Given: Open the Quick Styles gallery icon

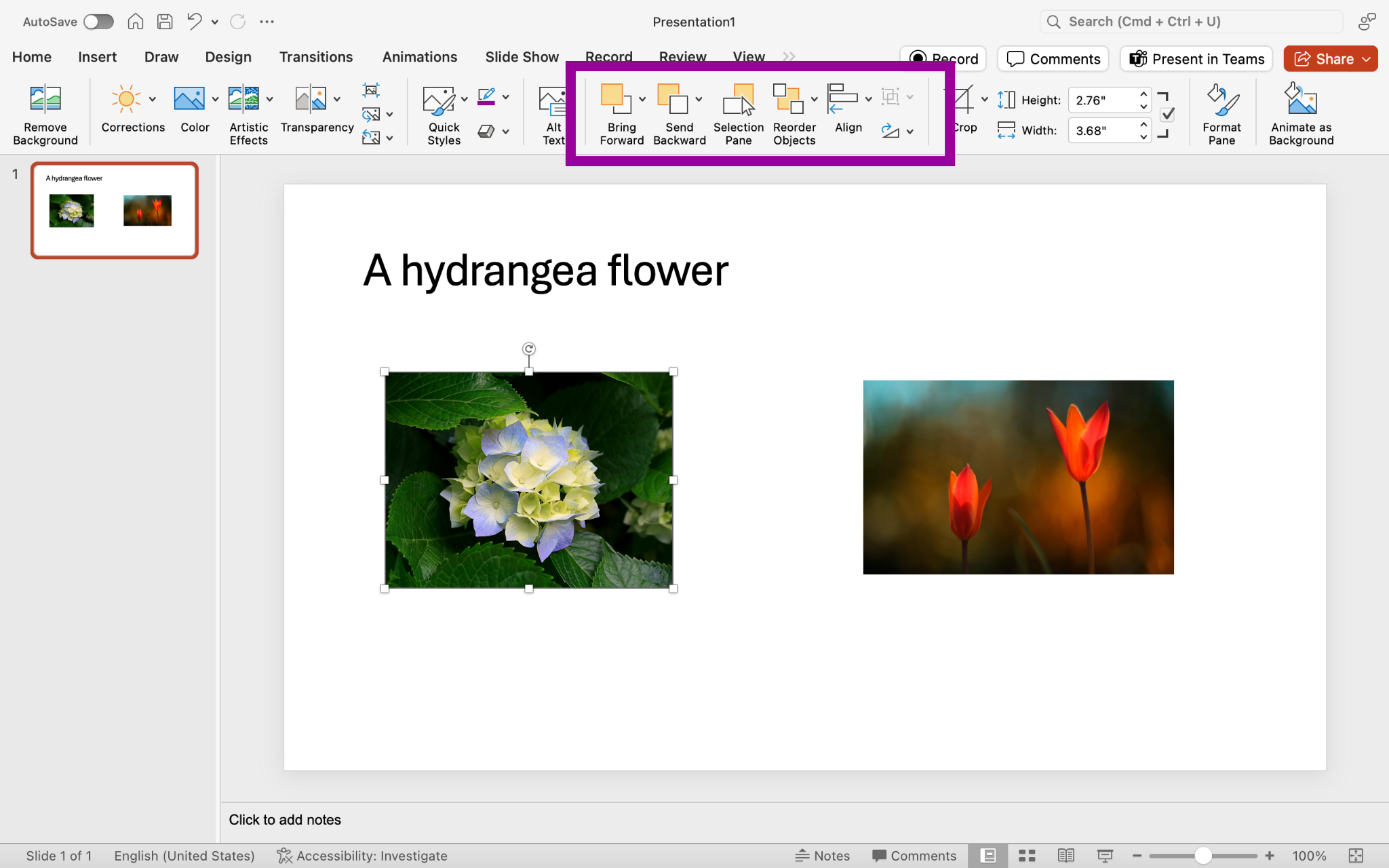Looking at the screenshot, I should 439,100.
